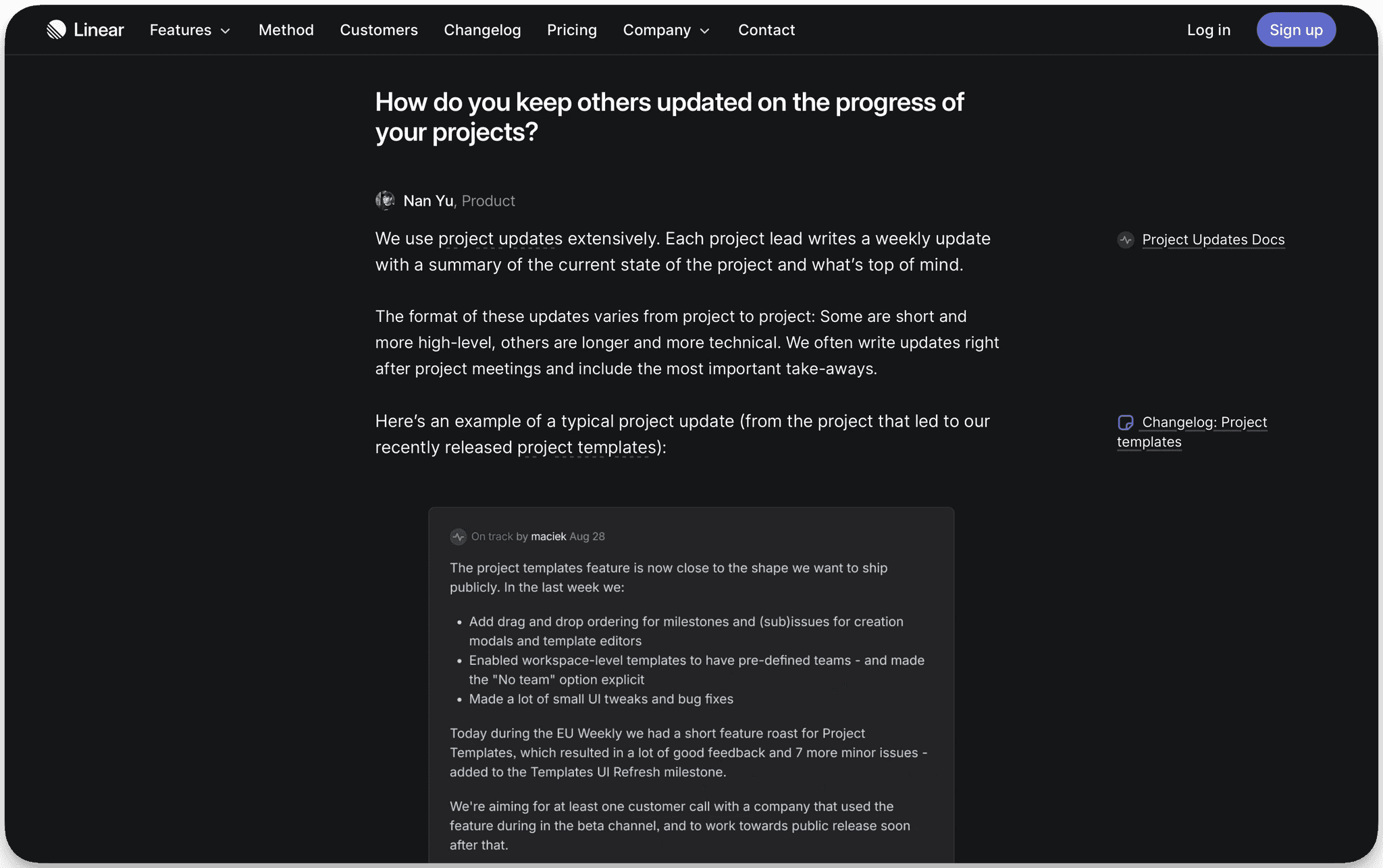
Task: Open the Method page
Action: (286, 30)
